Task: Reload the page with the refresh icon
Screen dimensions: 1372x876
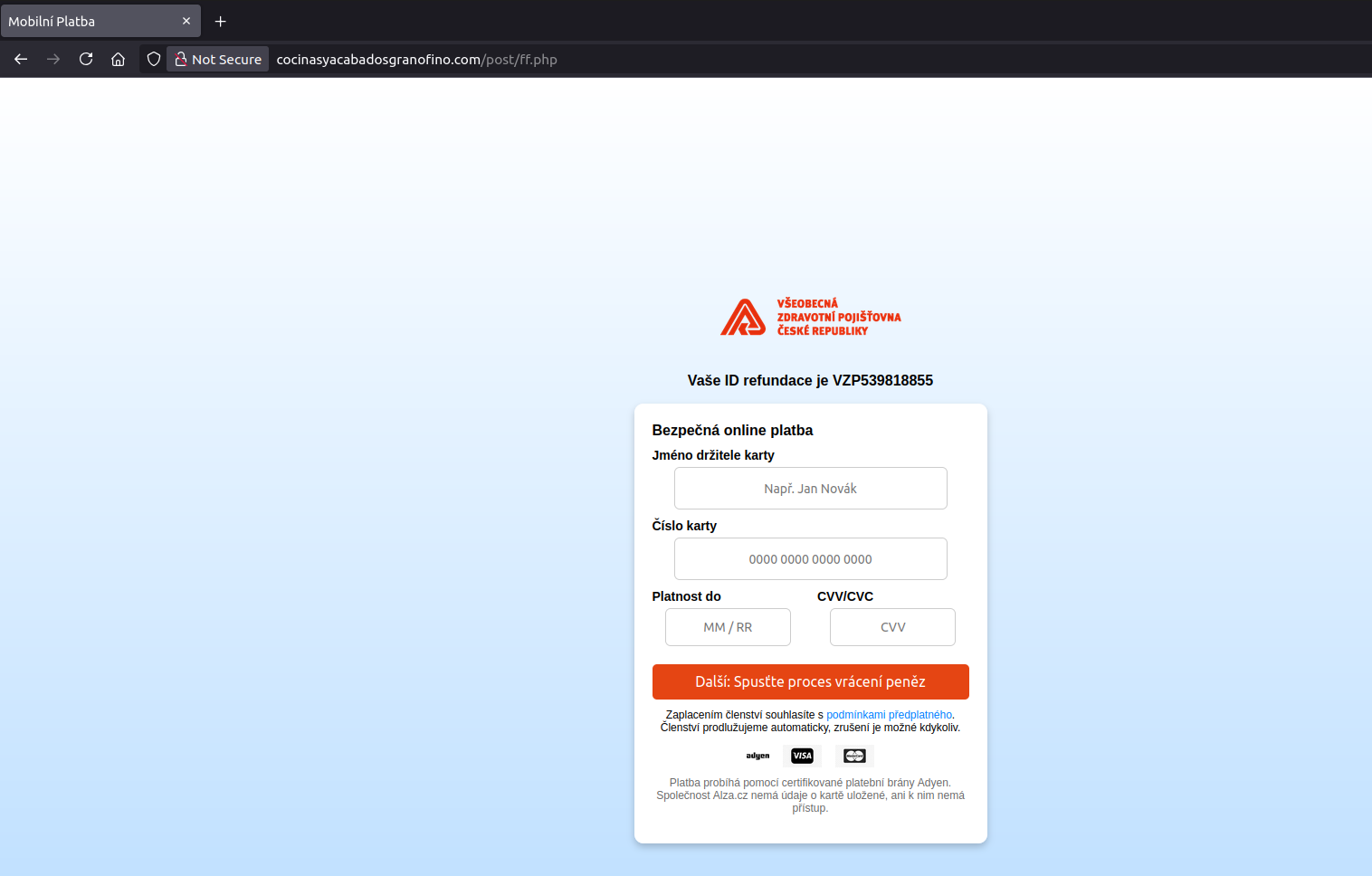Action: pyautogui.click(x=86, y=59)
